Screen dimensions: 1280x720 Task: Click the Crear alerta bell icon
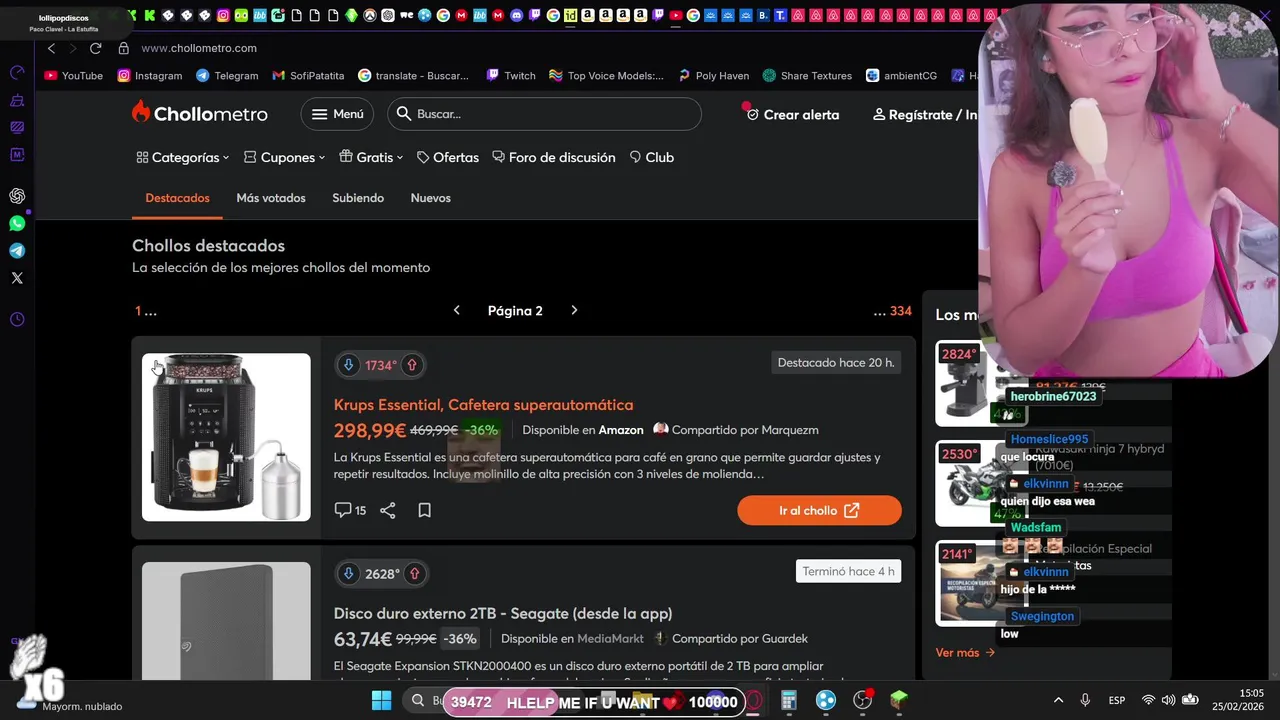[x=752, y=114]
